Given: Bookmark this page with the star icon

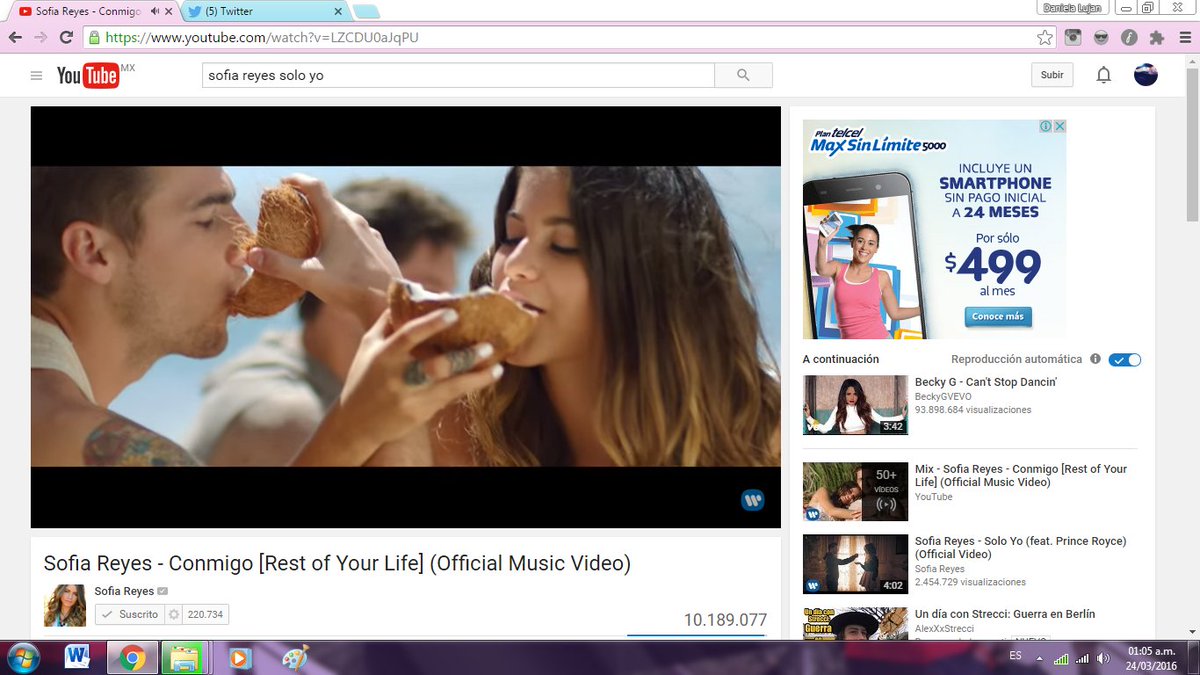Looking at the screenshot, I should pyautogui.click(x=1045, y=38).
